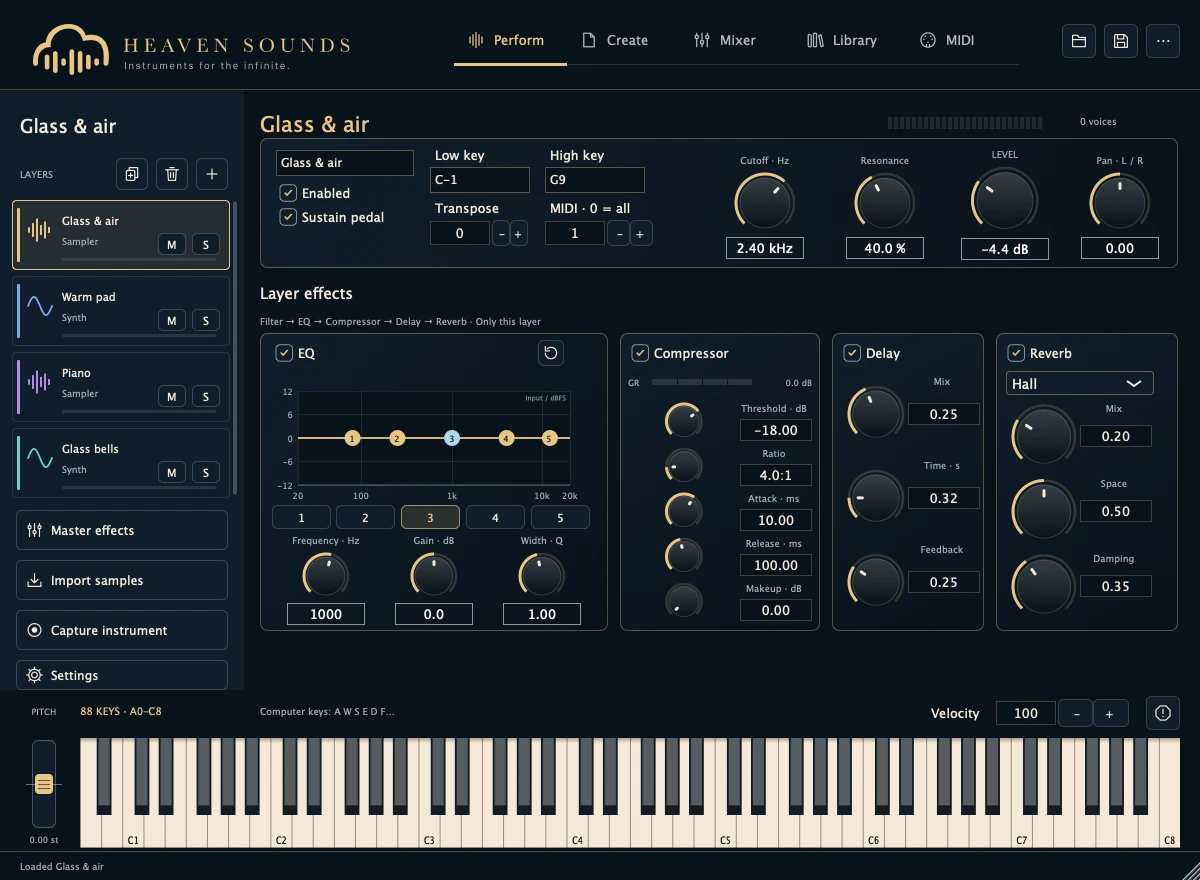Mute the Warm pad layer
Viewport: 1200px width, 880px height.
pyautogui.click(x=172, y=320)
